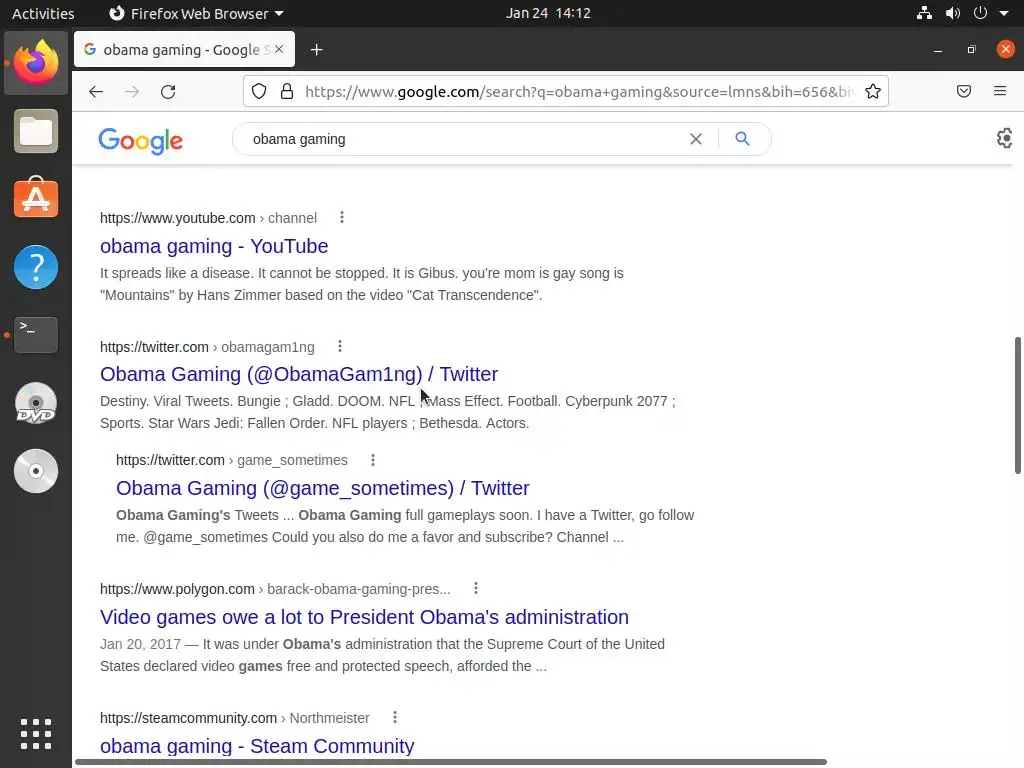Open three-dot menu for polygon.com result
Image resolution: width=1024 pixels, height=768 pixels.
(476, 588)
